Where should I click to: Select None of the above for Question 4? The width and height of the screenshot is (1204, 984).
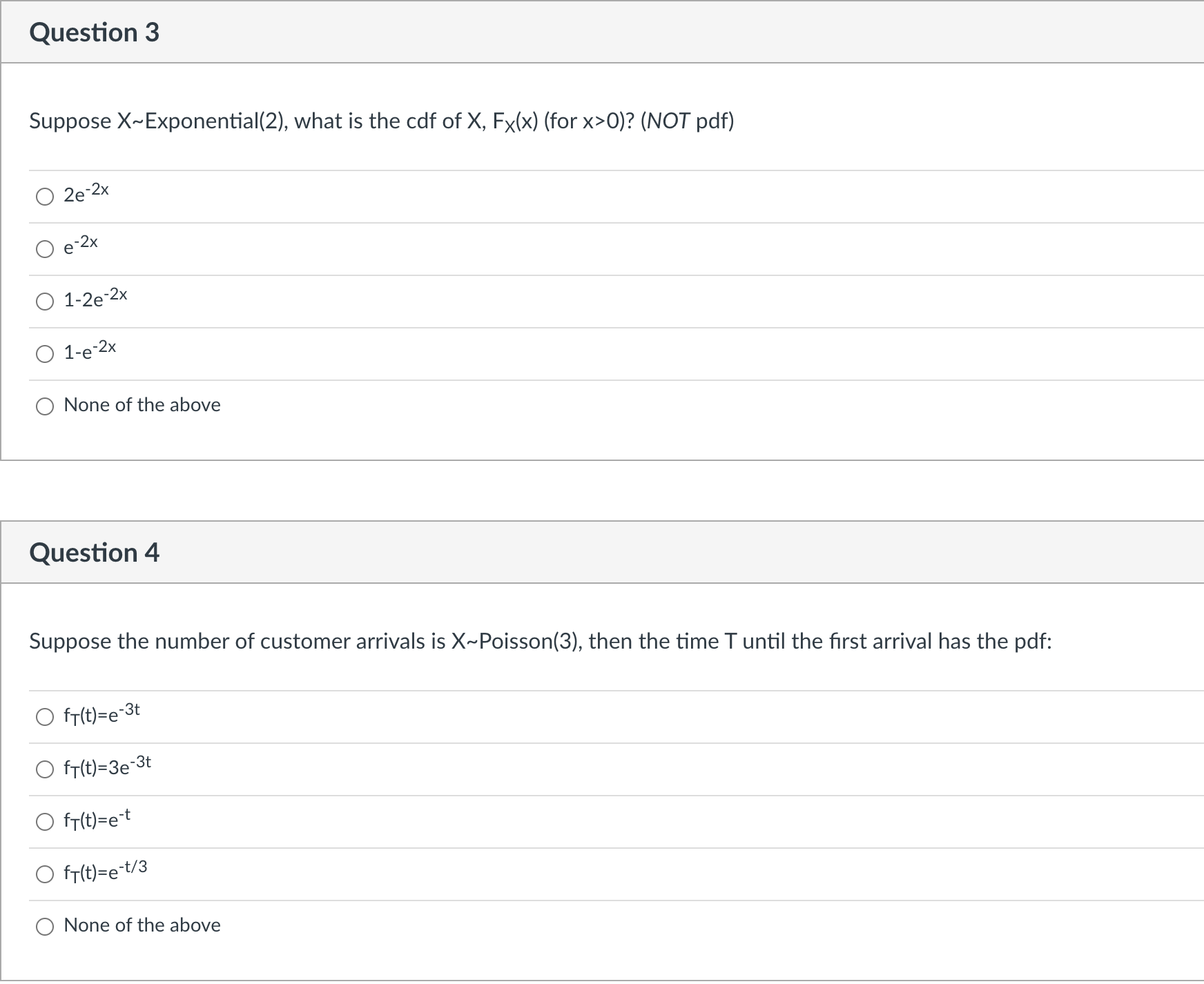(x=45, y=927)
